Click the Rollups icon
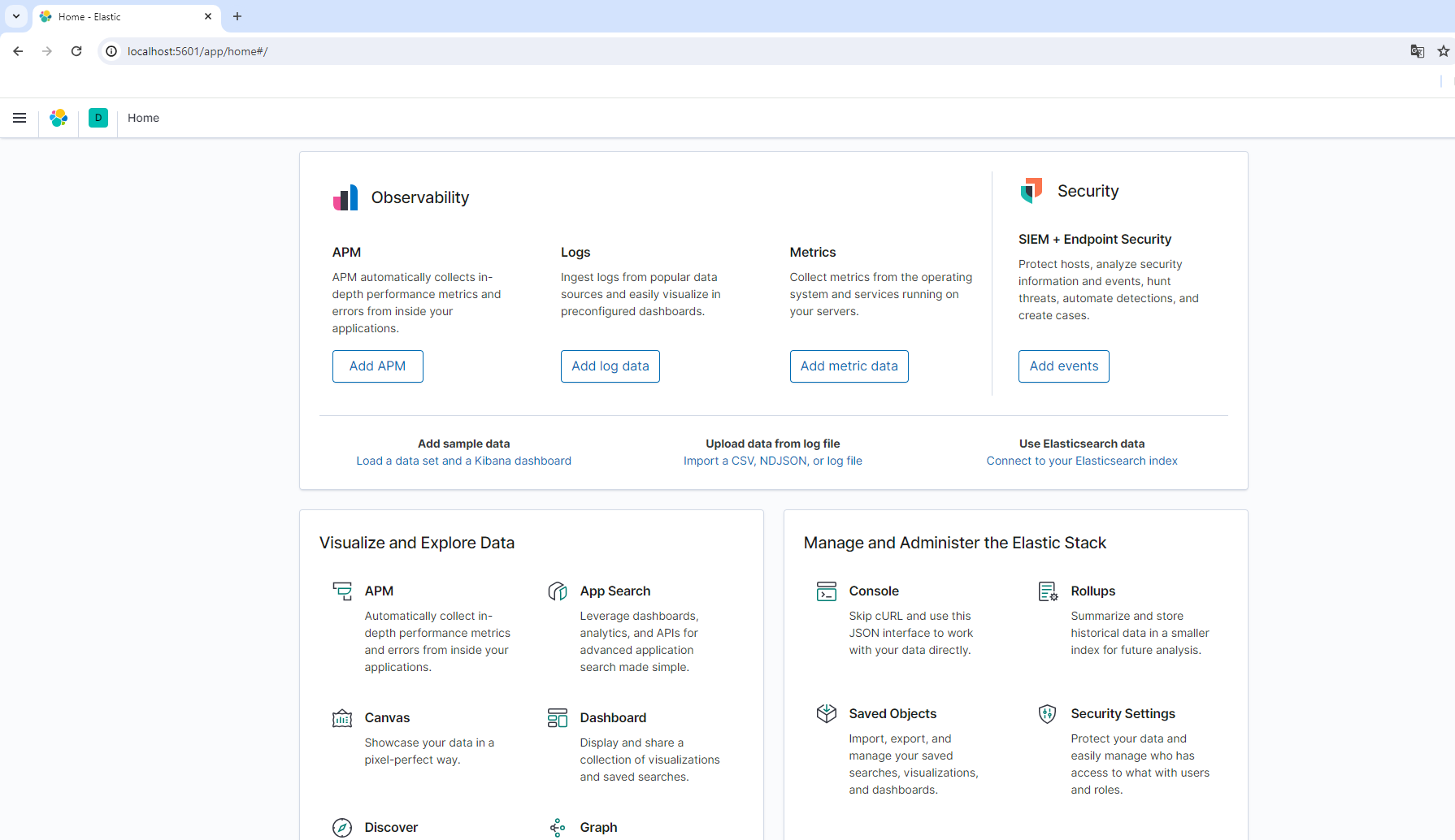The image size is (1455, 840). [x=1048, y=591]
